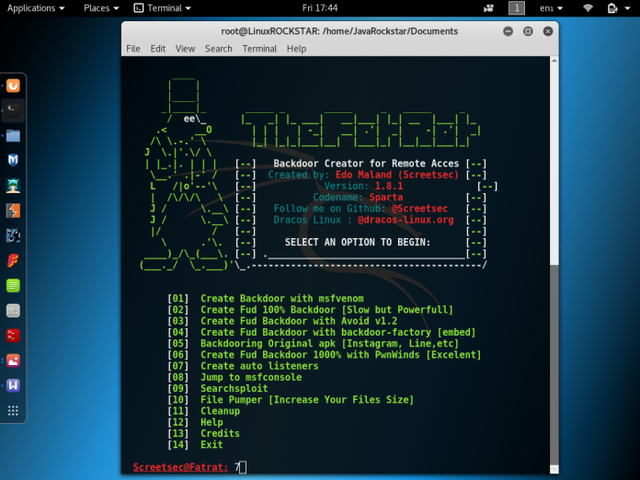This screenshot has width=640, height=480.
Task: Open the View menu
Action: 185,49
